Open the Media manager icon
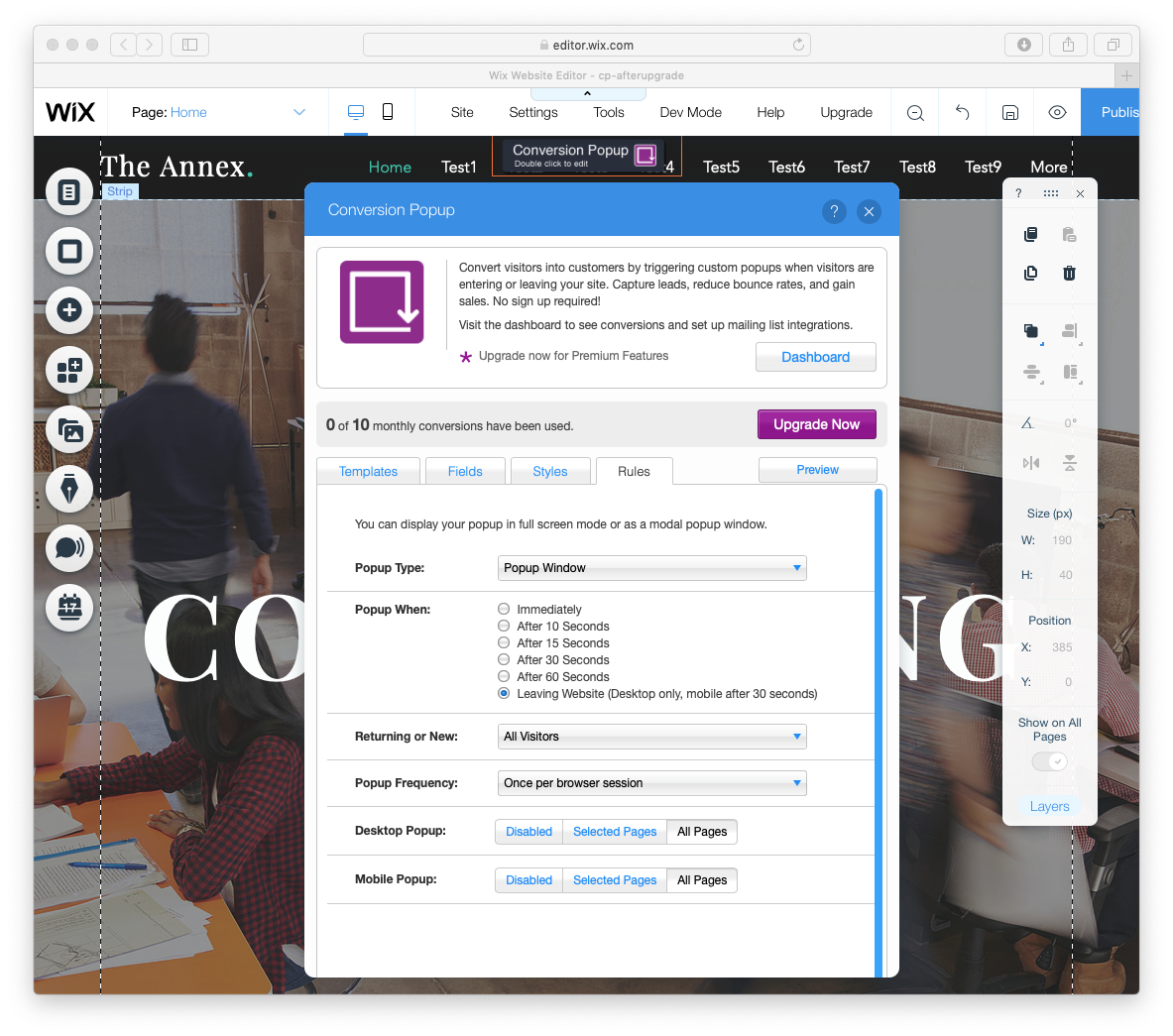This screenshot has height=1036, width=1173. coord(68,429)
